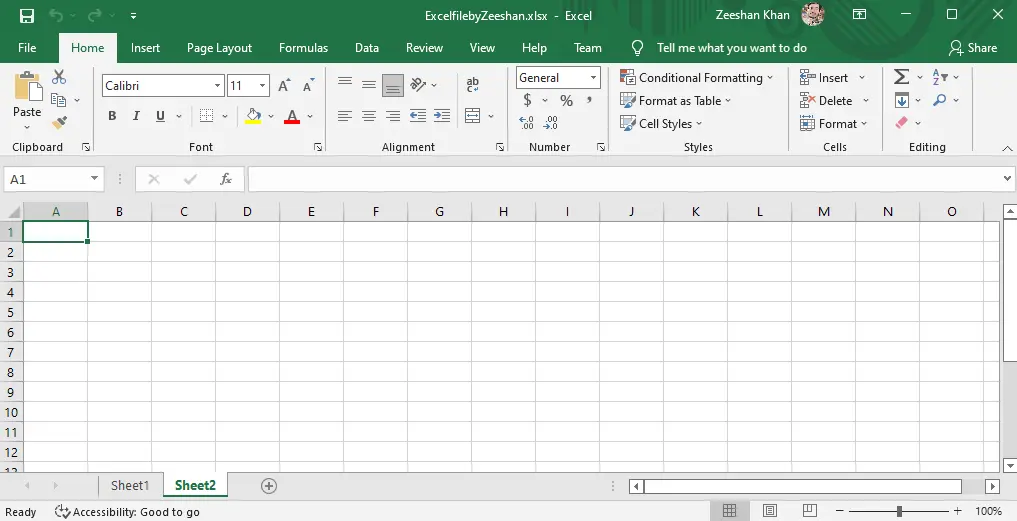The height and width of the screenshot is (521, 1017).
Task: Click the zoom slider in status bar
Action: [899, 512]
